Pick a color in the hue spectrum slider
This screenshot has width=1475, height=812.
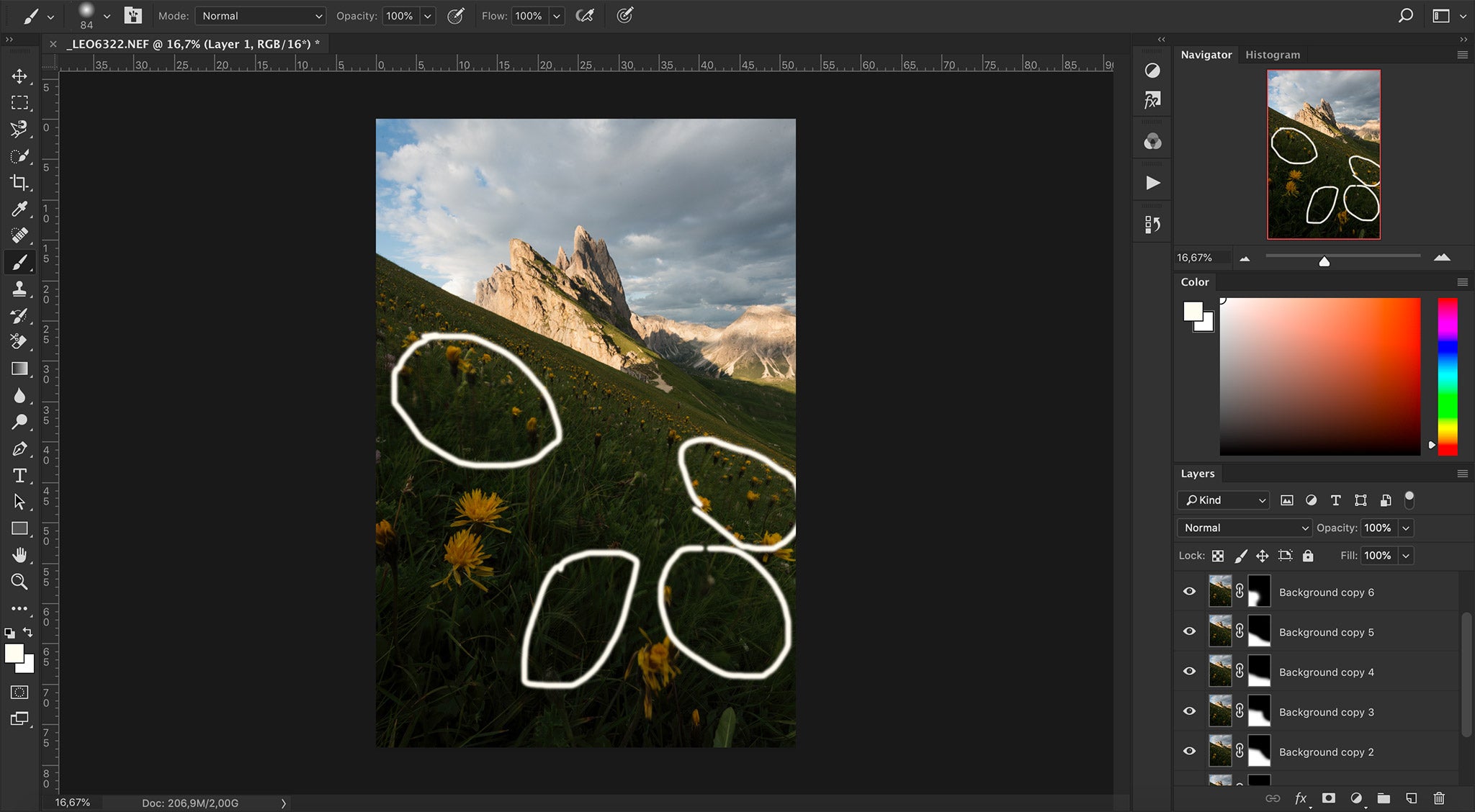1447,376
